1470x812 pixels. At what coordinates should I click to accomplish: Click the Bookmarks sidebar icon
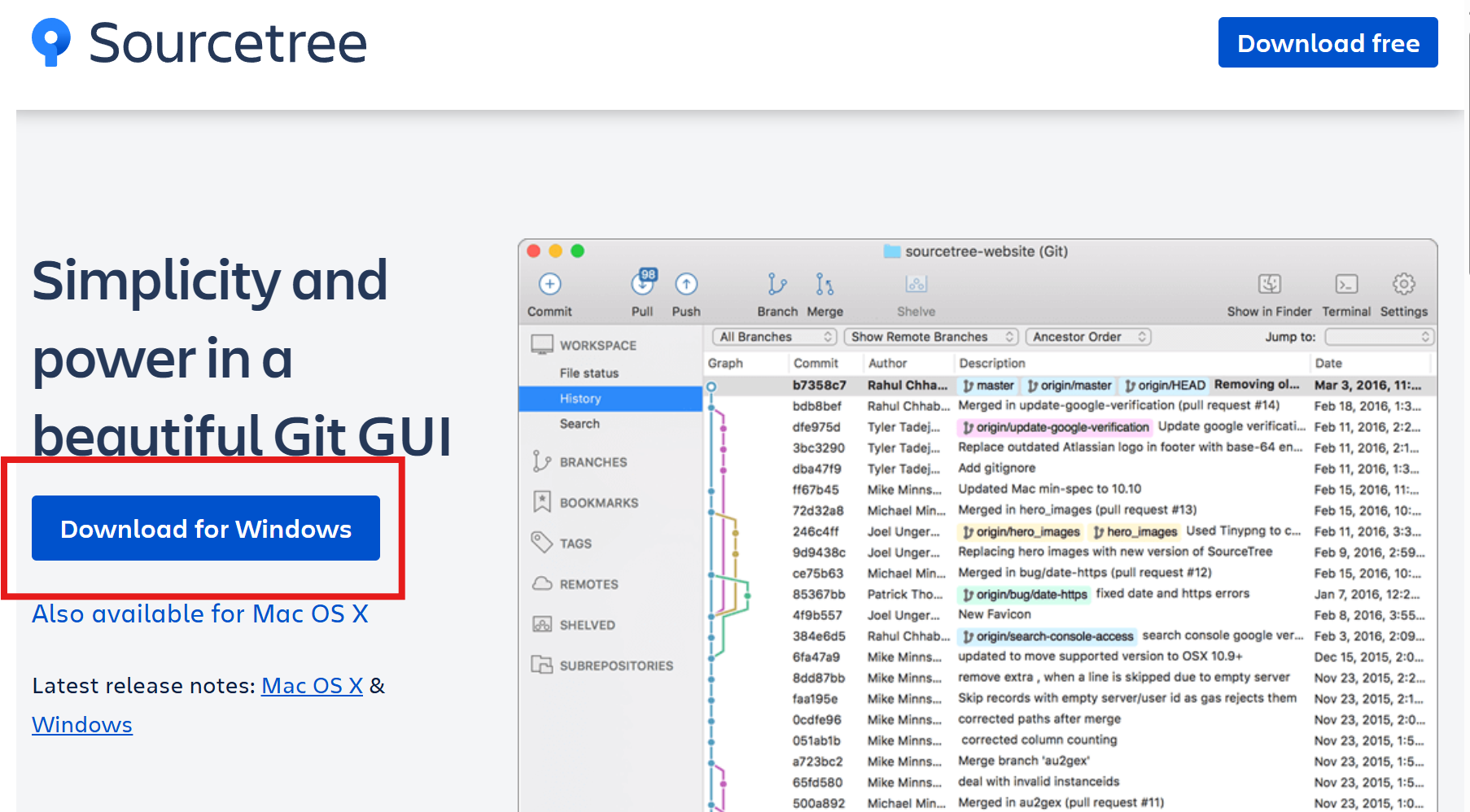(x=541, y=502)
